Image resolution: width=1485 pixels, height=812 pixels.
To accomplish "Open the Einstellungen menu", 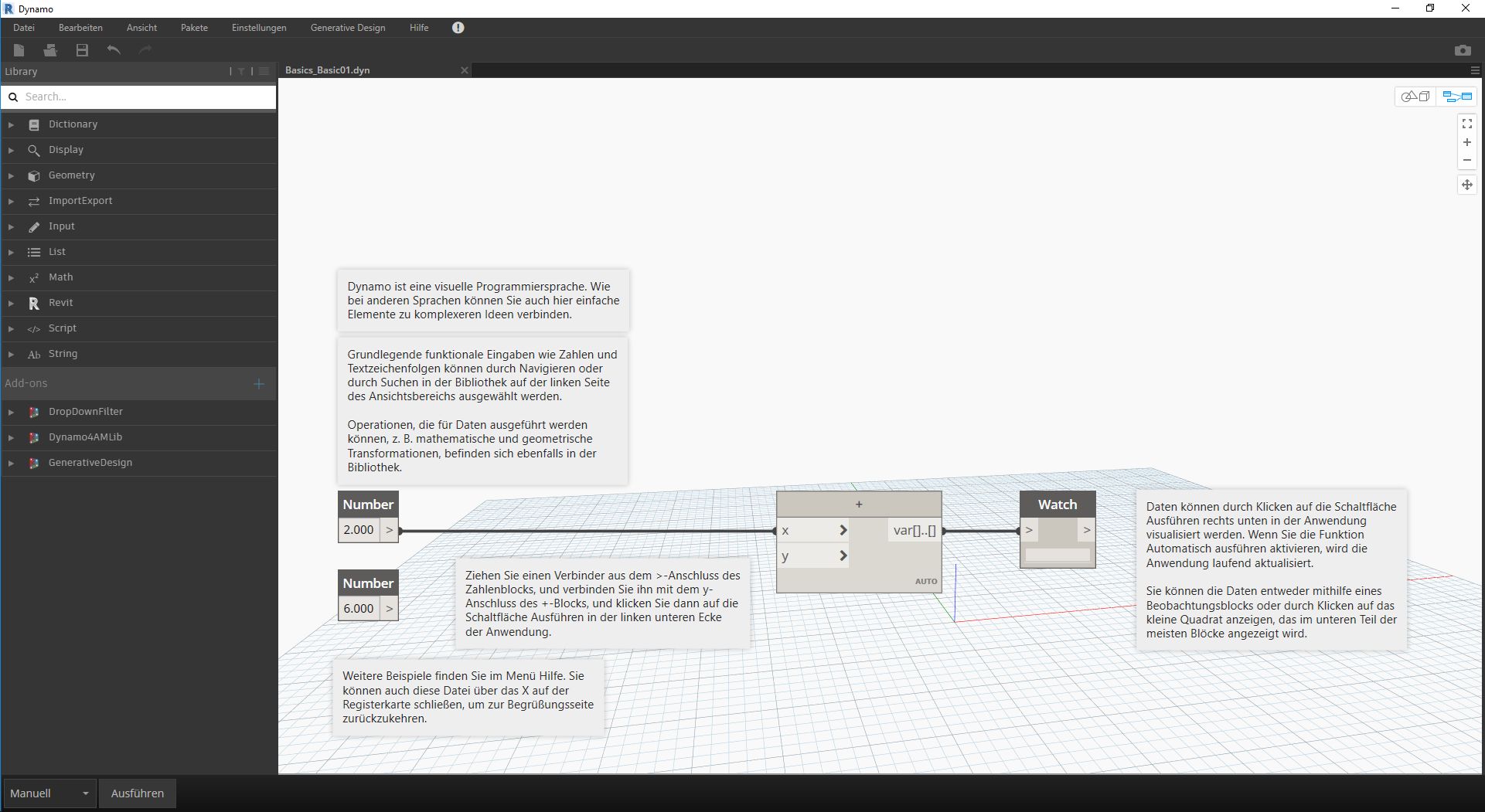I will point(259,28).
